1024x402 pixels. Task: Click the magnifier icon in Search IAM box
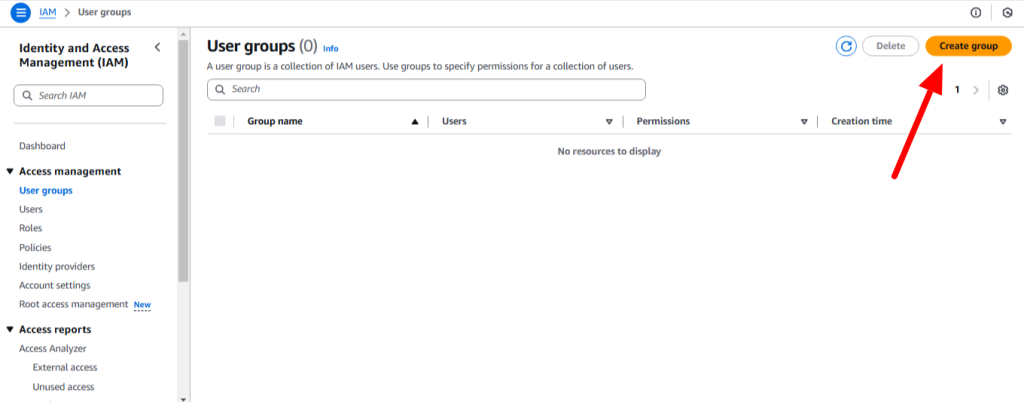click(27, 95)
